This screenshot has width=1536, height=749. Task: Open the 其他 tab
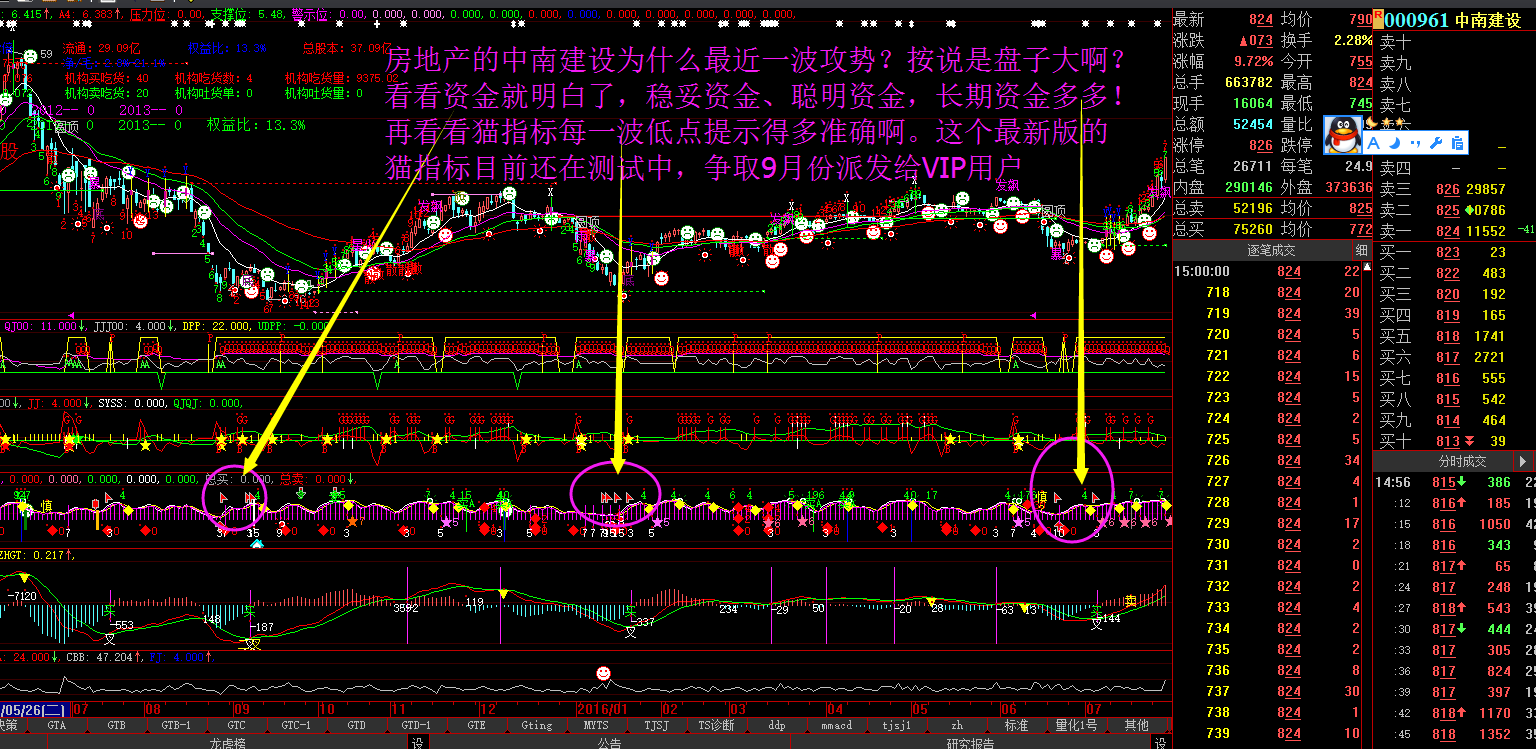[1136, 725]
